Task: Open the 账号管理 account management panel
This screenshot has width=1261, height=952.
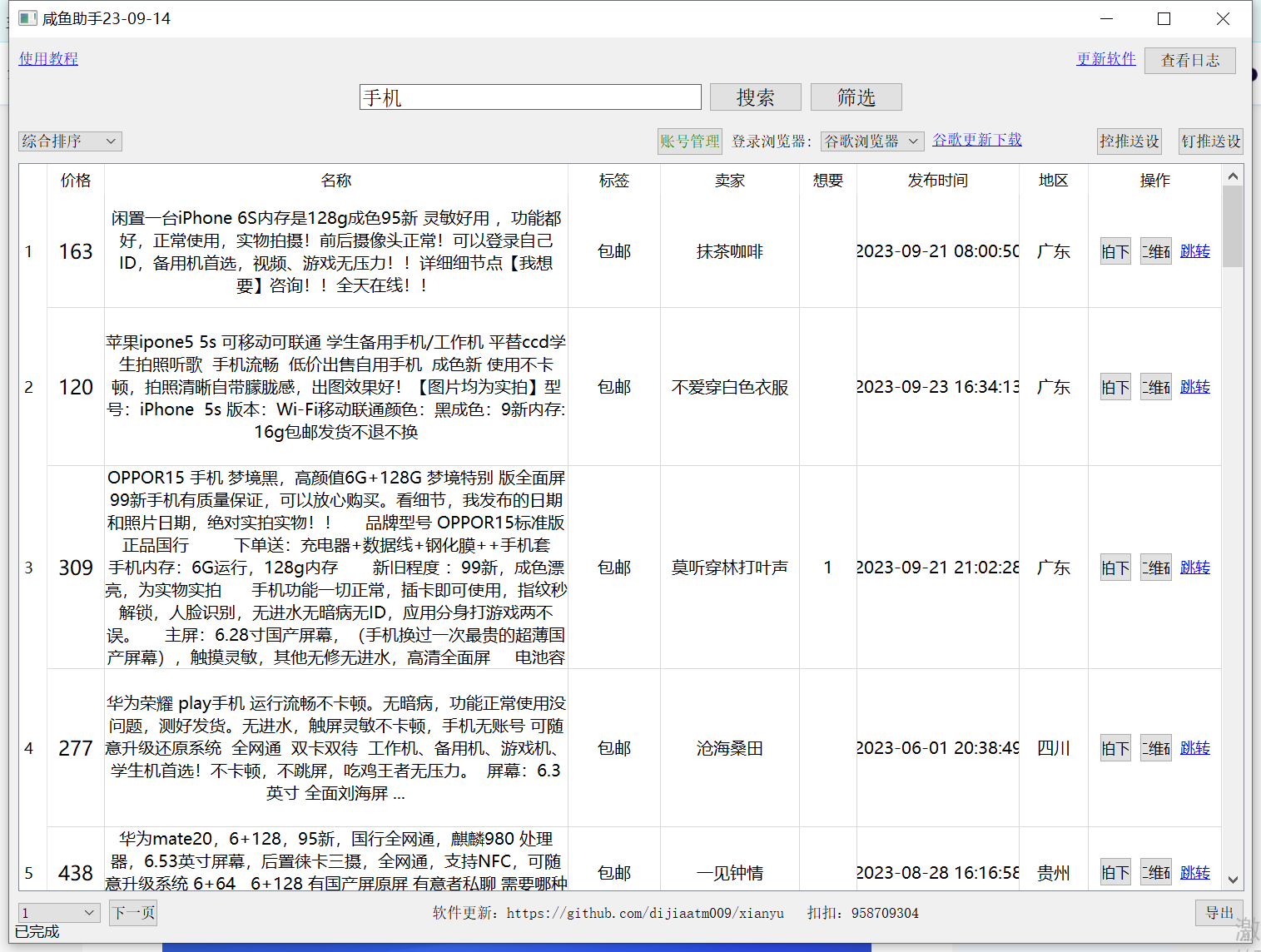Action: (x=689, y=141)
